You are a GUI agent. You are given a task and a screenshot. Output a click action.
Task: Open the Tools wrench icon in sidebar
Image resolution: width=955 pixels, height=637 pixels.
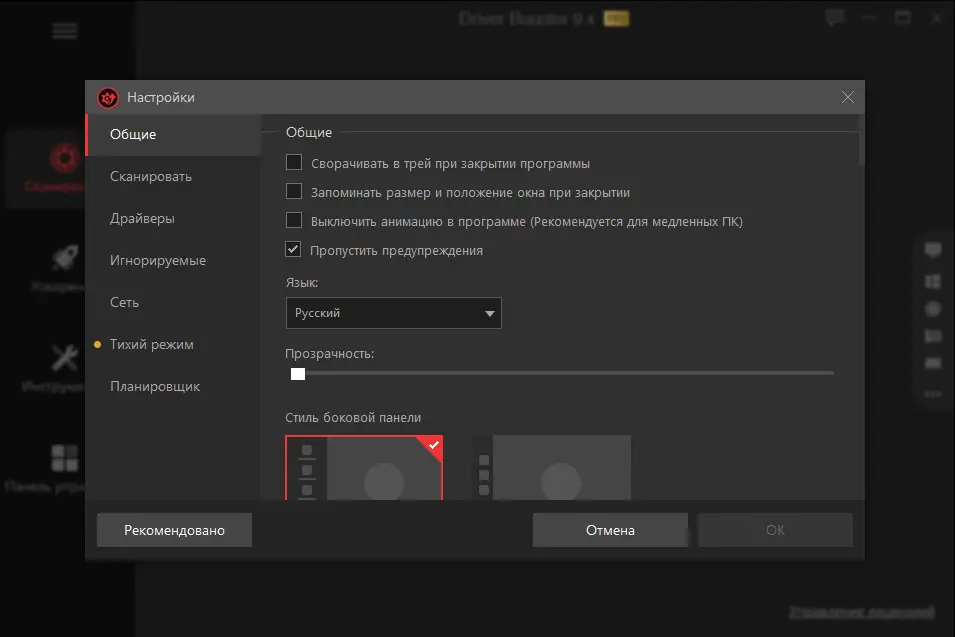coord(65,357)
